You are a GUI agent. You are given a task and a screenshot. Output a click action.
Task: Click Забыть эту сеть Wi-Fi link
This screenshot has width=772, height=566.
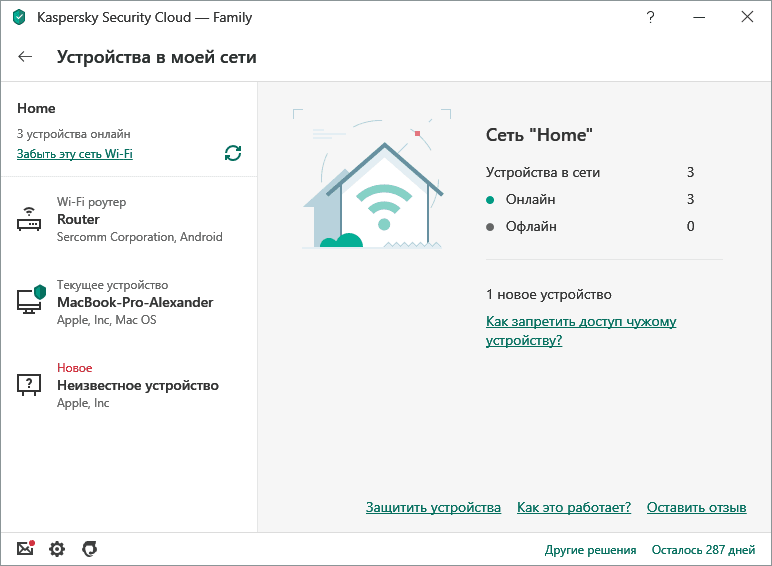[x=75, y=154]
